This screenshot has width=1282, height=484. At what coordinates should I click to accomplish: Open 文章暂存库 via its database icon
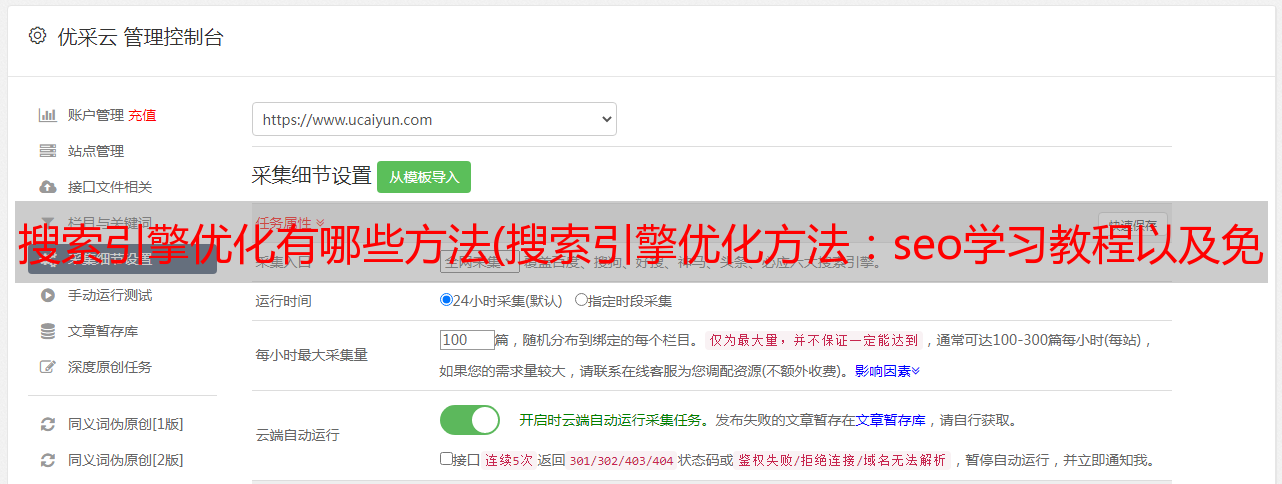pyautogui.click(x=47, y=331)
